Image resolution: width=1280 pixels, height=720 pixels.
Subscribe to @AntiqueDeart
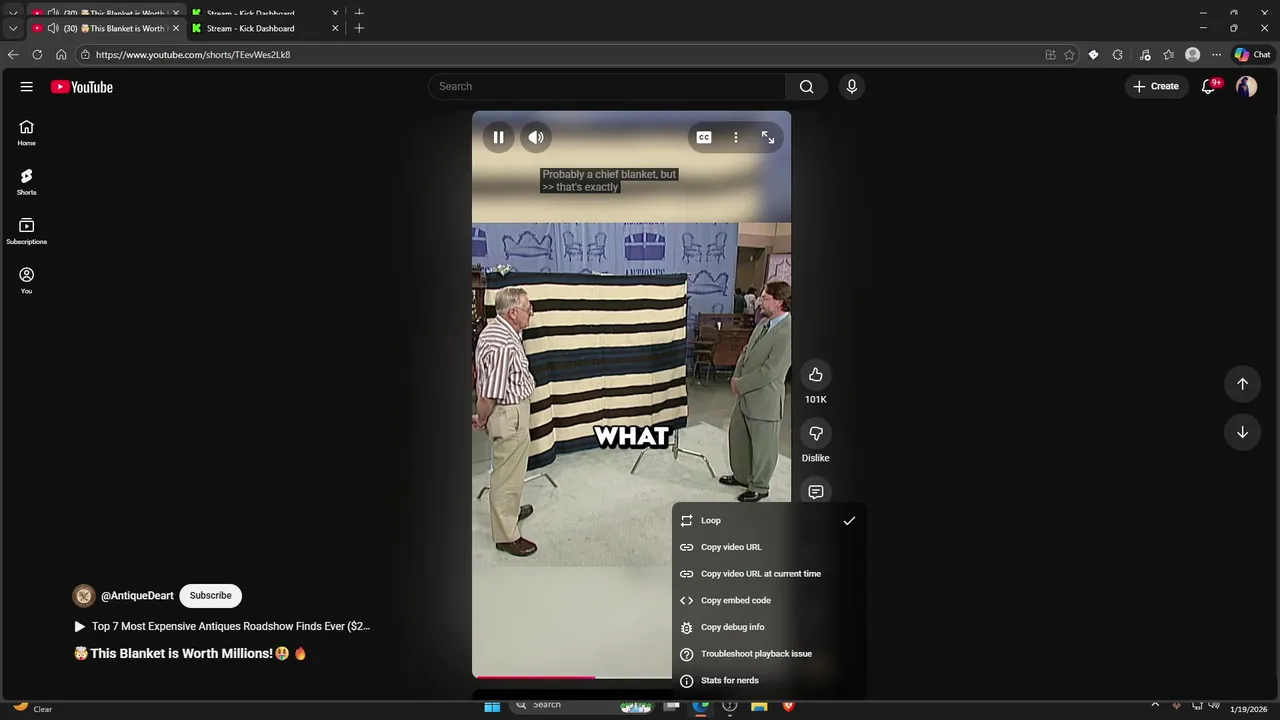210,596
